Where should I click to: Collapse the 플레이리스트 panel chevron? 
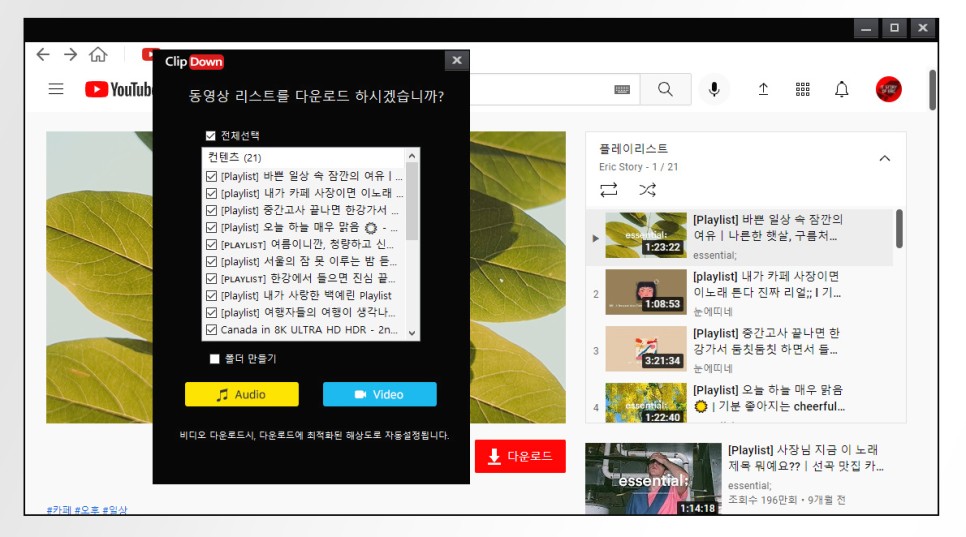pos(885,158)
